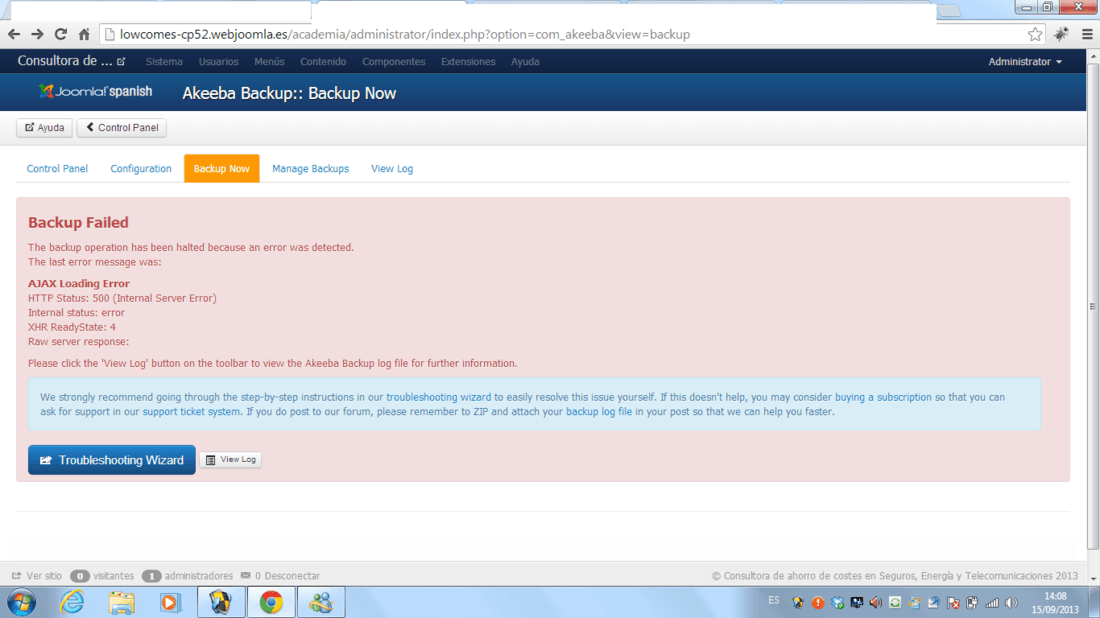
Task: Click the Control Panel toolbar button
Action: pyautogui.click(x=121, y=128)
